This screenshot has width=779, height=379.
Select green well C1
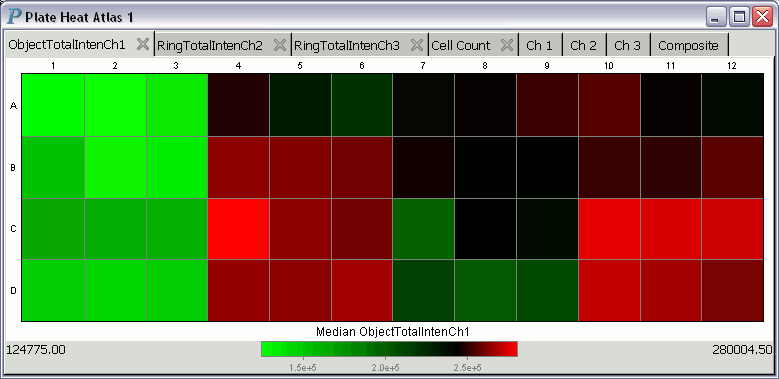pos(53,229)
